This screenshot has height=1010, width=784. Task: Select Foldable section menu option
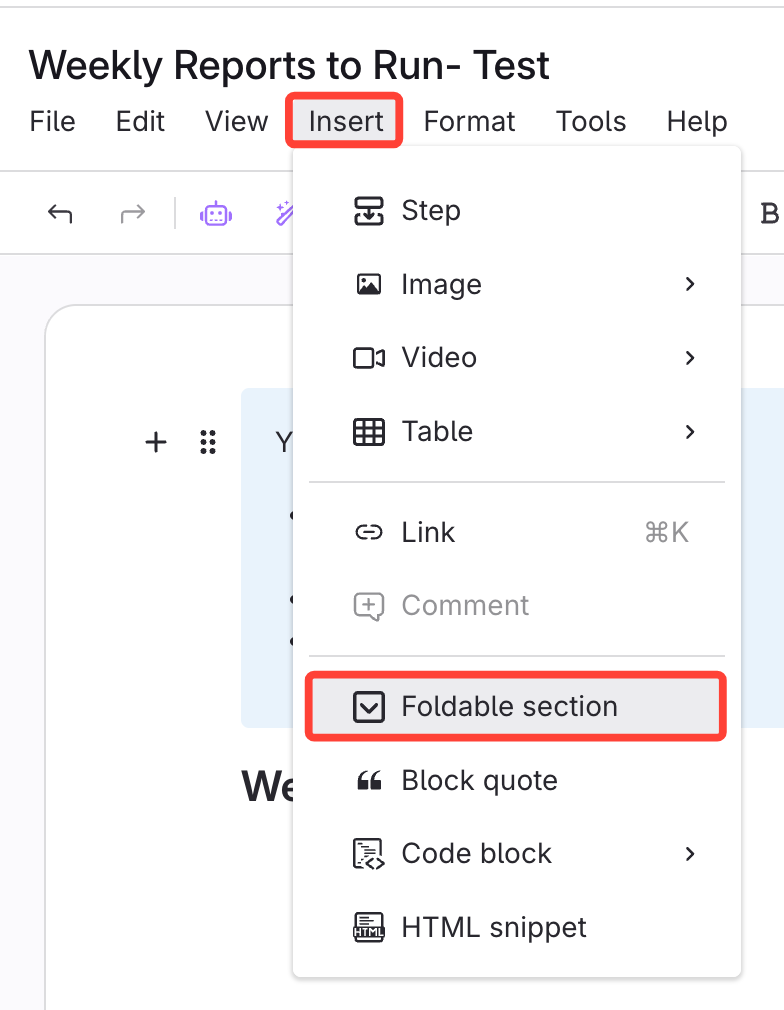tap(509, 707)
